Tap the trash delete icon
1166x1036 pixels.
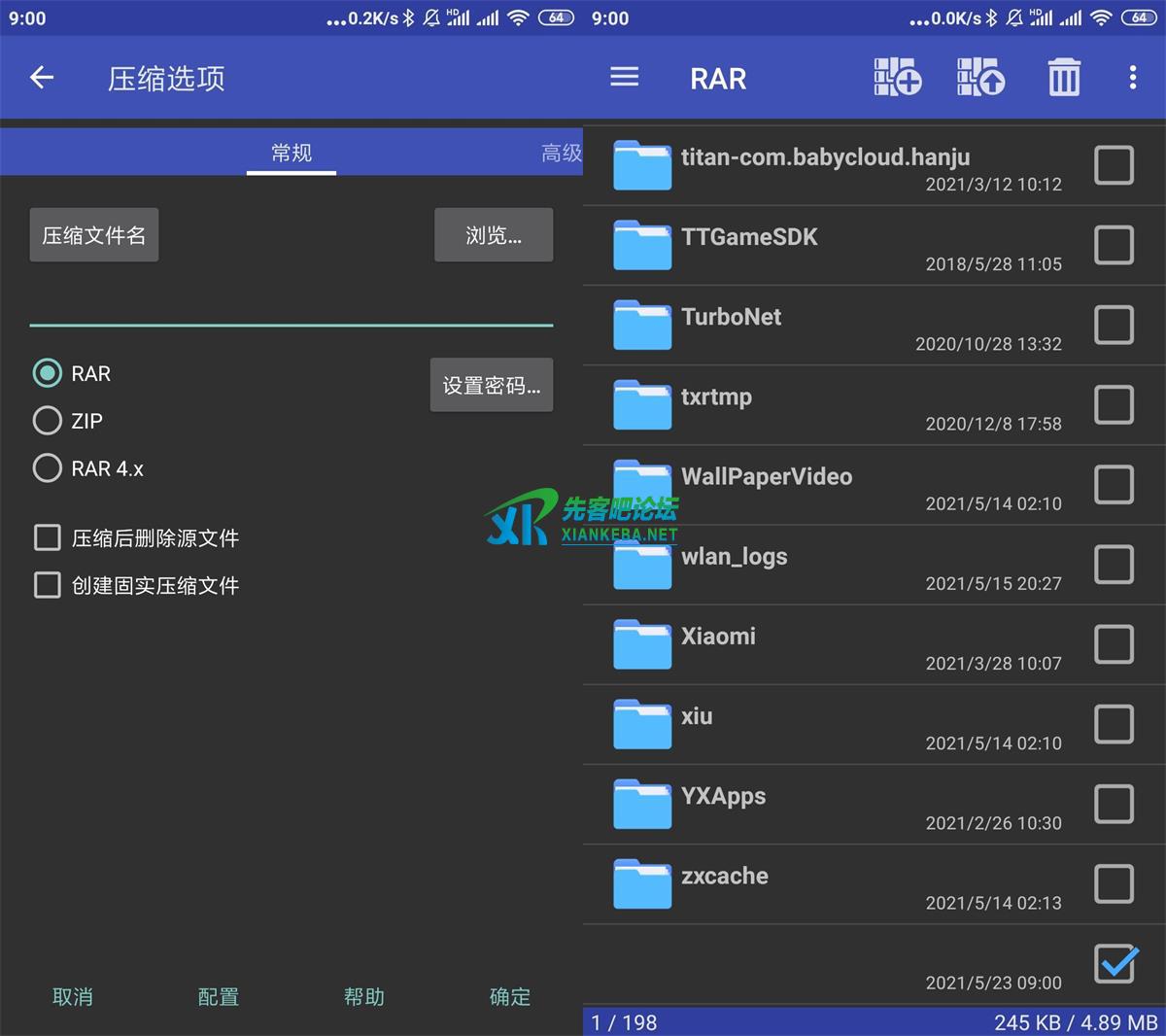(x=1064, y=78)
